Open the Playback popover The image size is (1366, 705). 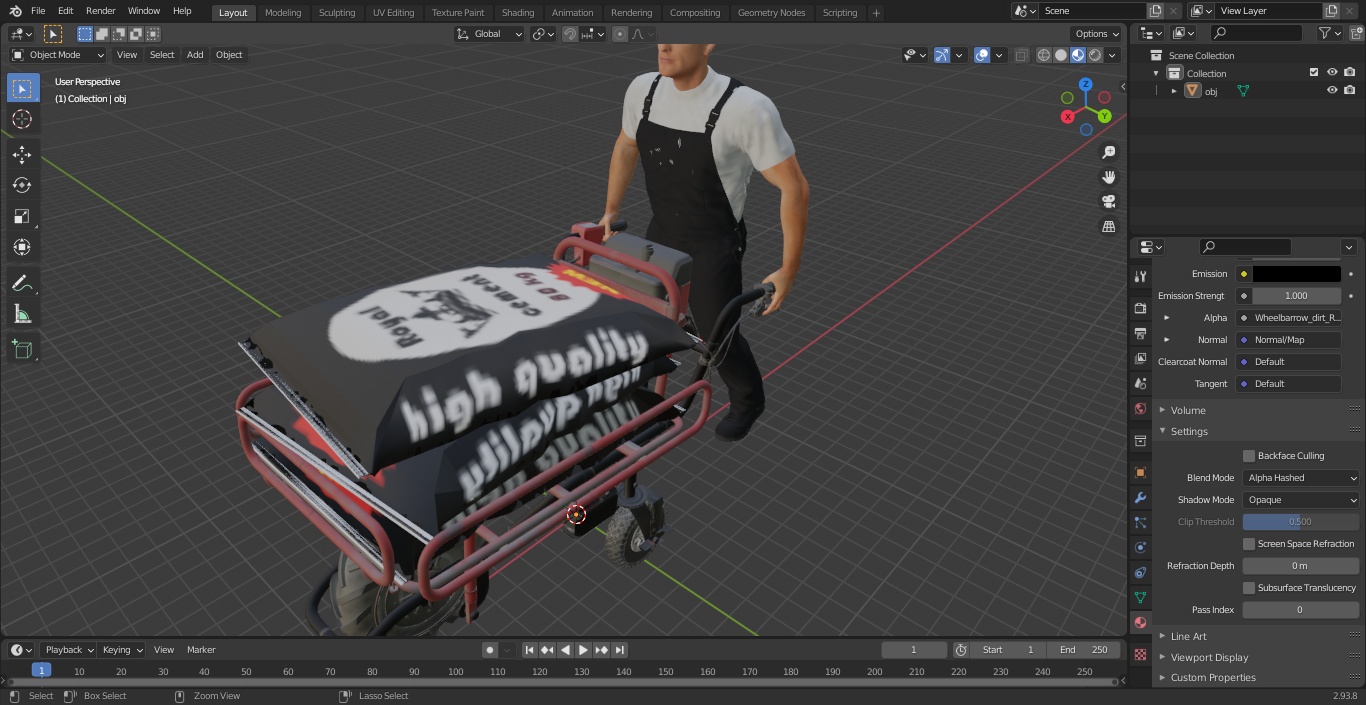tap(69, 650)
